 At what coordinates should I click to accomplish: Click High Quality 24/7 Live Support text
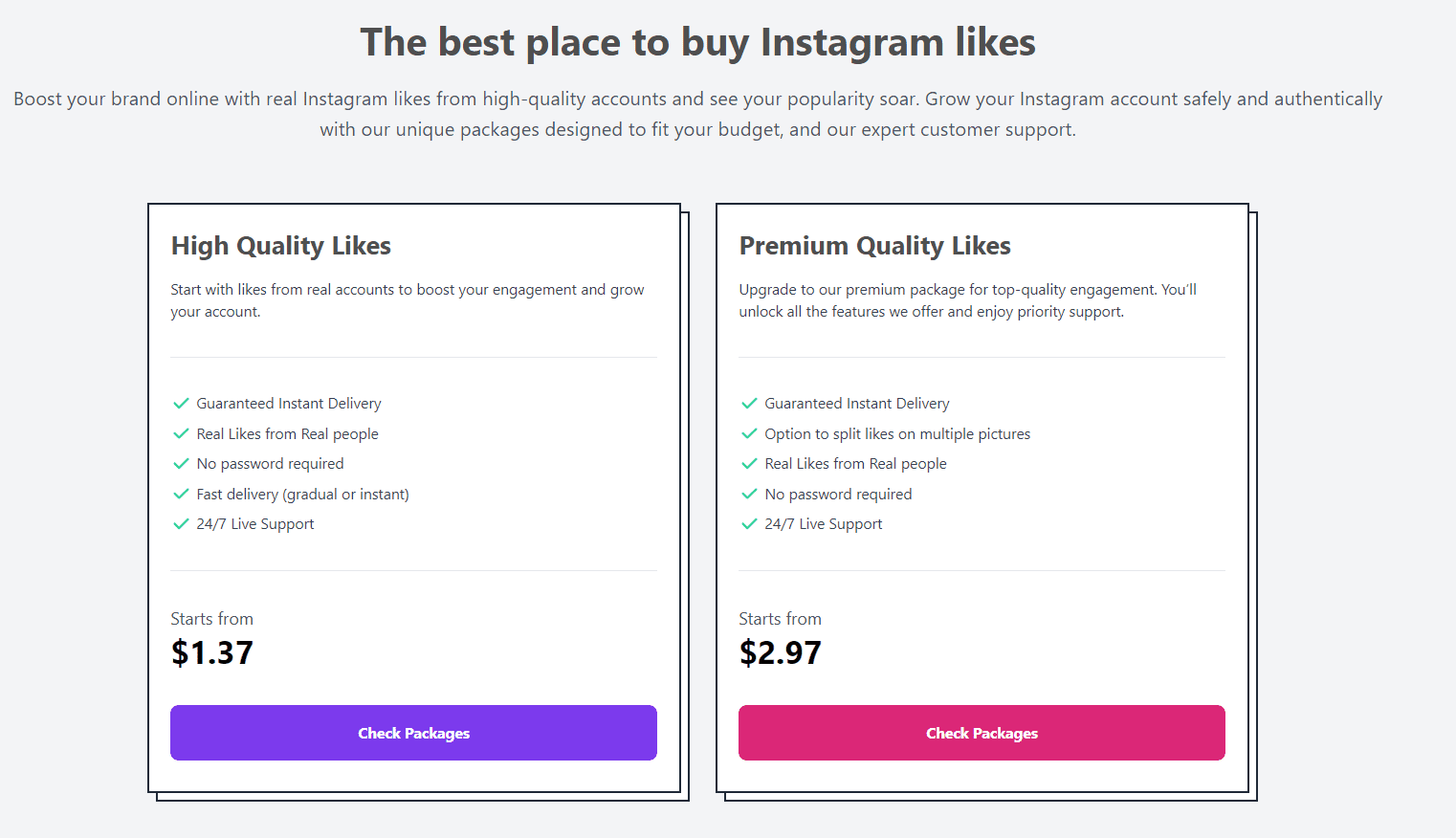click(255, 524)
